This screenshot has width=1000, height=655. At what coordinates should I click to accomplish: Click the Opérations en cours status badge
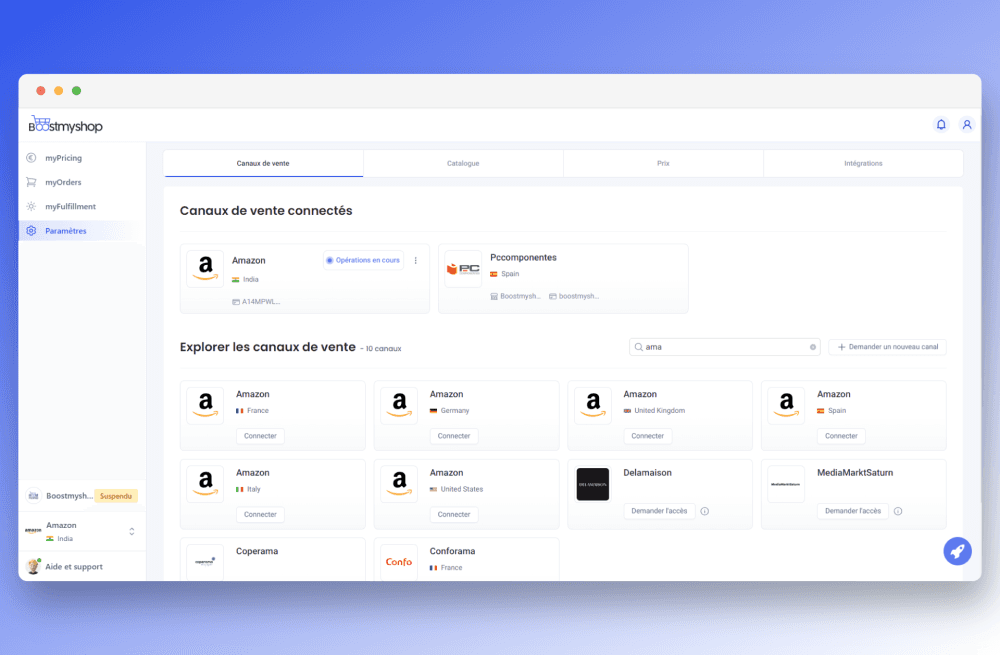[364, 260]
